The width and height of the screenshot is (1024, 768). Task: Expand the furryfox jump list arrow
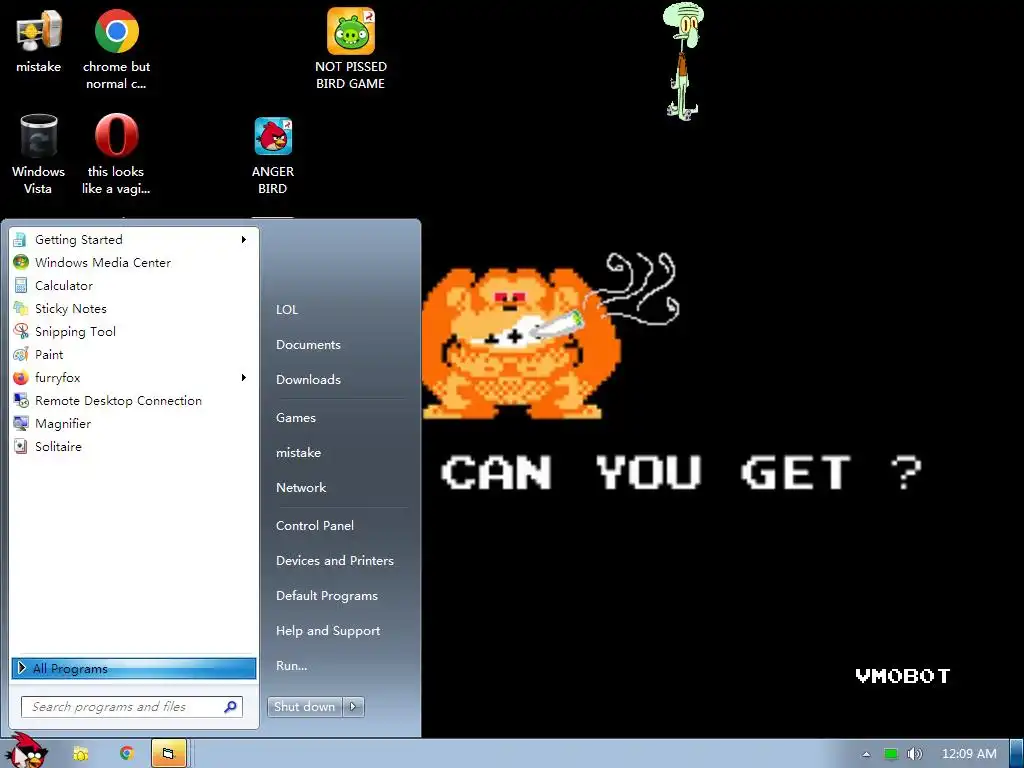click(x=244, y=377)
